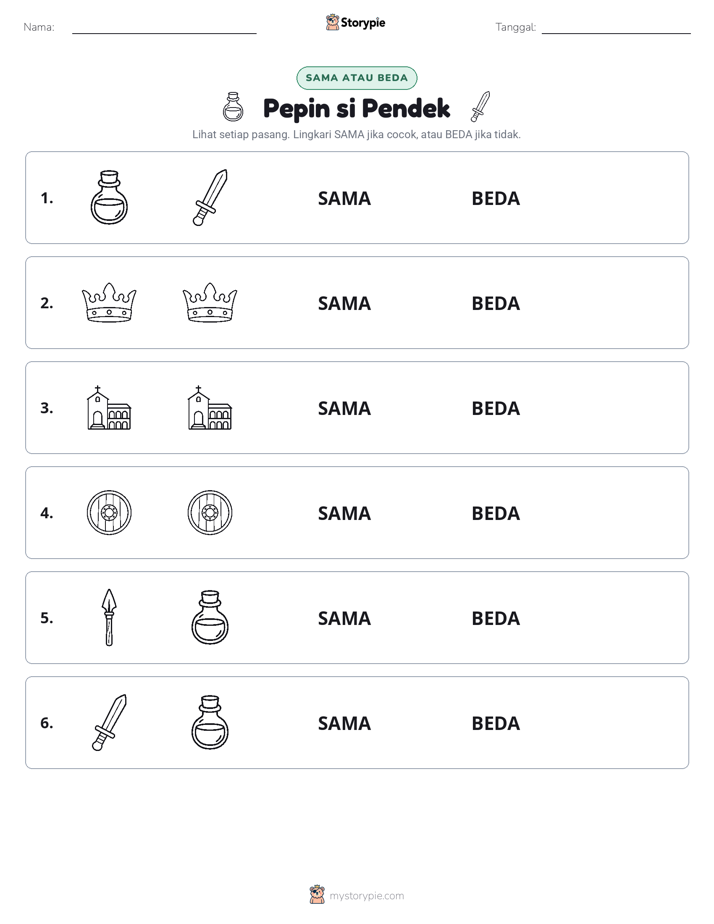This screenshot has height=924, width=714.
Task: Click the potion bottle in row 1
Action: [x=109, y=197]
